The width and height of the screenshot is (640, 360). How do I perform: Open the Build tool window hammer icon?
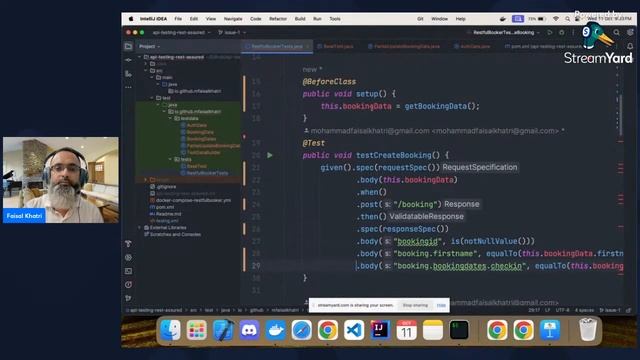128,244
